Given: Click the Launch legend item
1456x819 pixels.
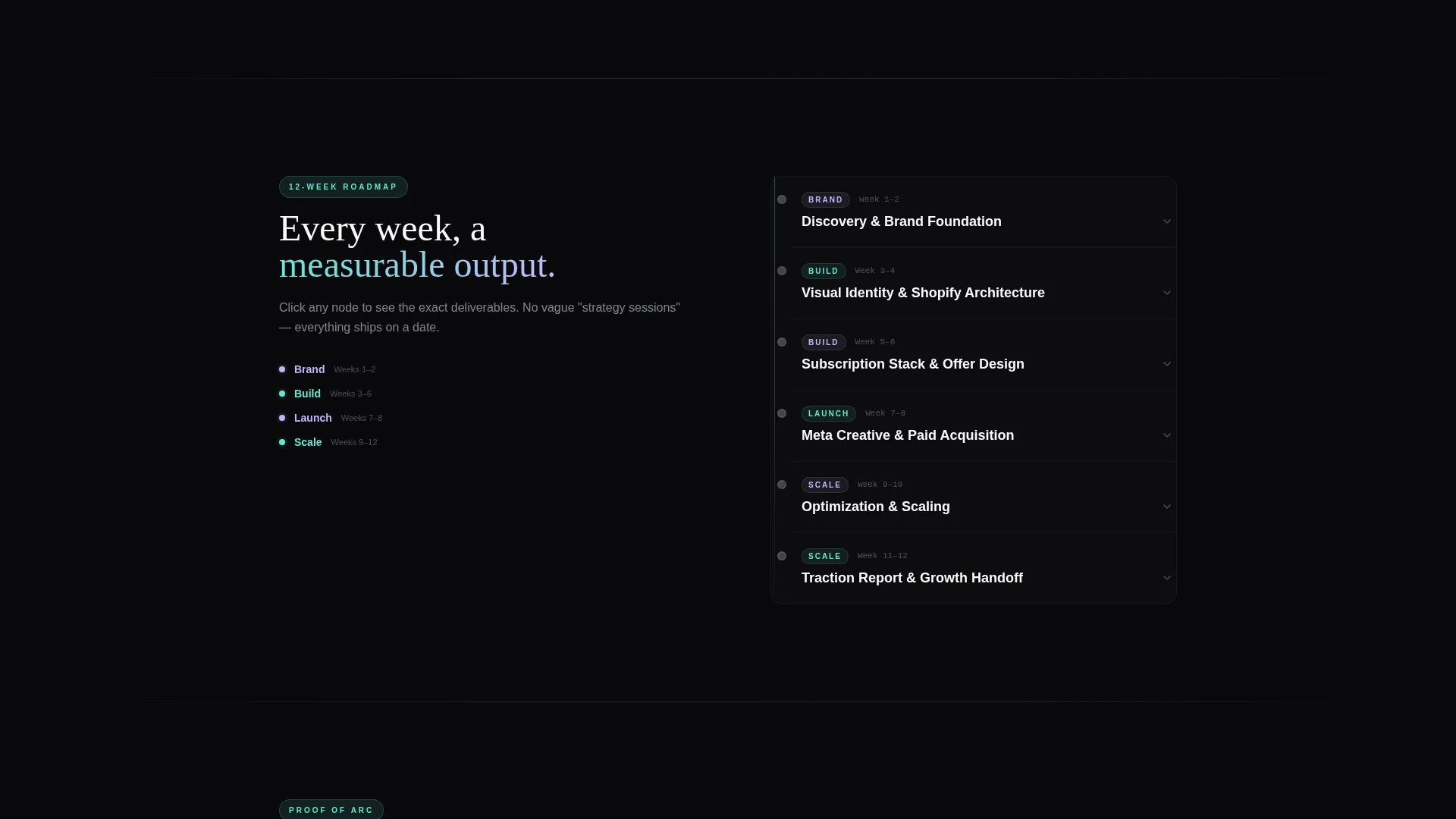Looking at the screenshot, I should (x=331, y=418).
